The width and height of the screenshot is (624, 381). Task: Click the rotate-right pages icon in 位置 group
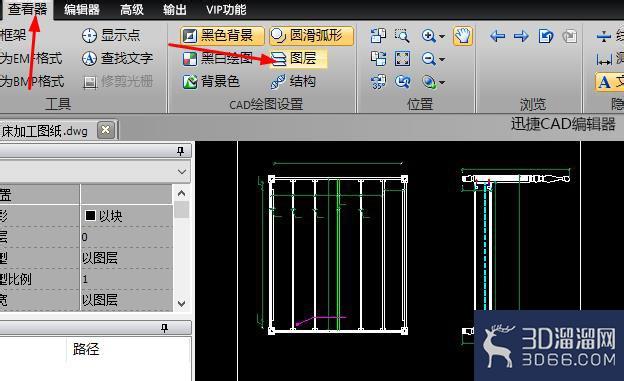point(378,59)
